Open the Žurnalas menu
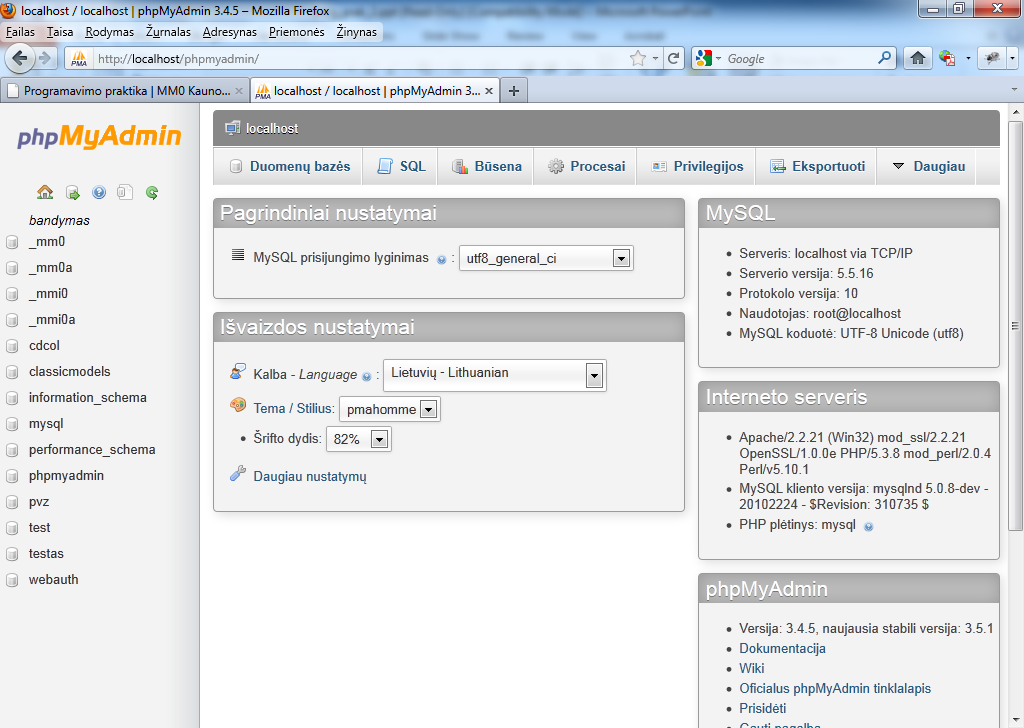 [168, 32]
